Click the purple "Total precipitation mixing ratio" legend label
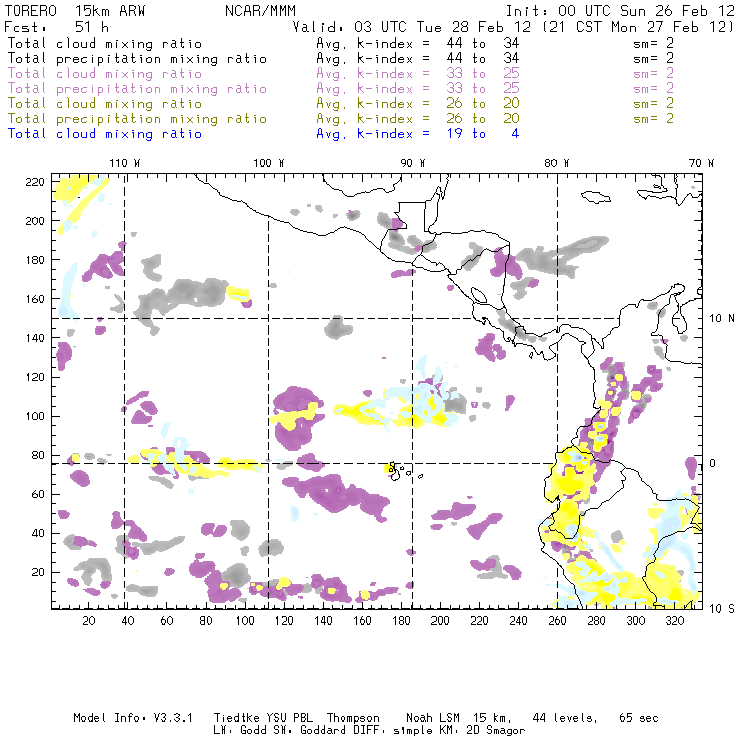This screenshot has width=740, height=740. coord(137,89)
